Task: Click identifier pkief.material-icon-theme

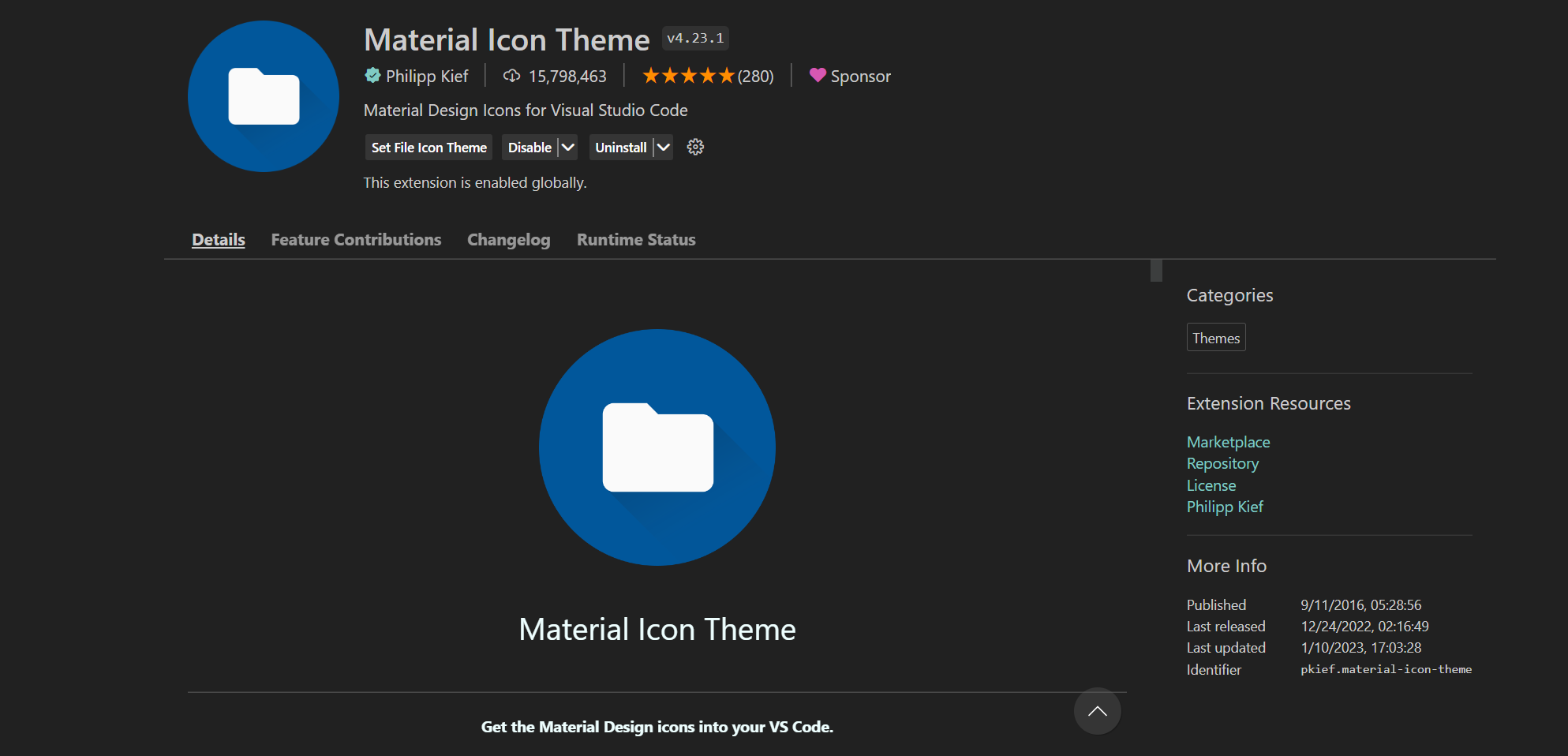Action: coord(1386,669)
